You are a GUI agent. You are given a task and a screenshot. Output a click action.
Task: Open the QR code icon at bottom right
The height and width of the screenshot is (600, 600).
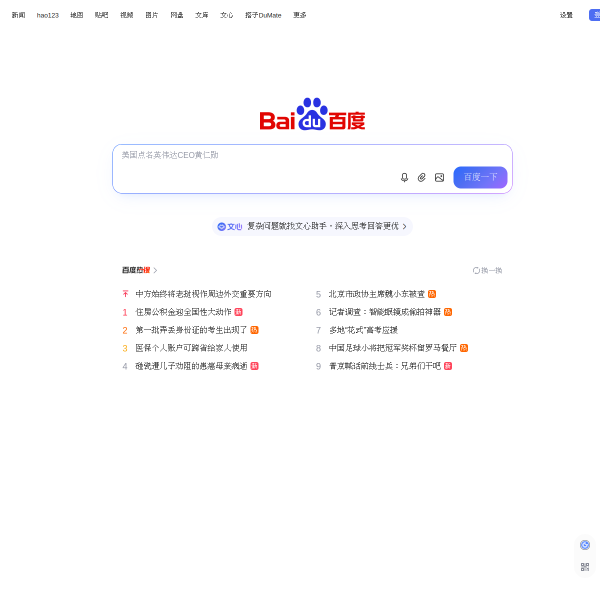585,567
